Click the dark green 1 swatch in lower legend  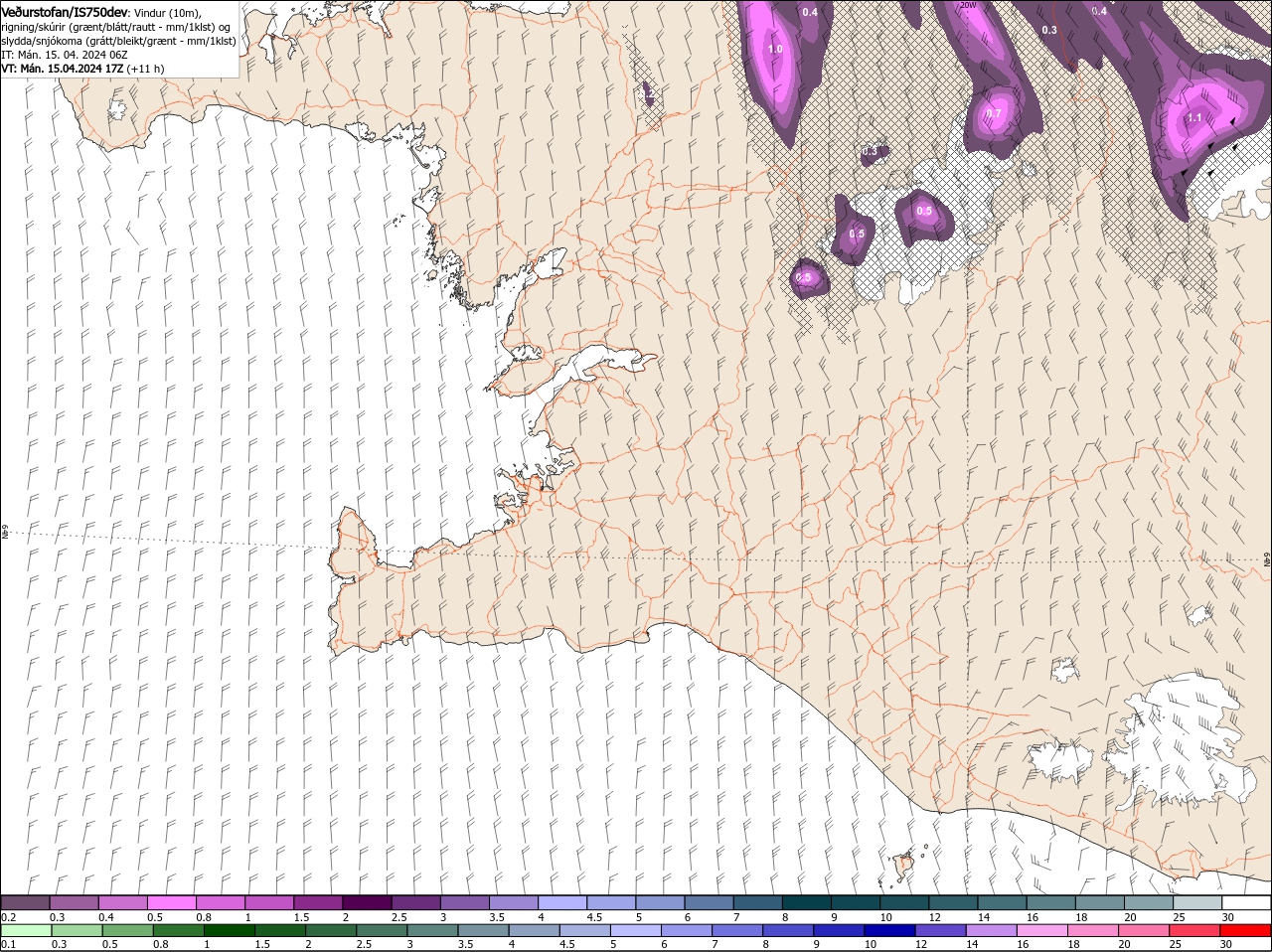click(x=231, y=930)
